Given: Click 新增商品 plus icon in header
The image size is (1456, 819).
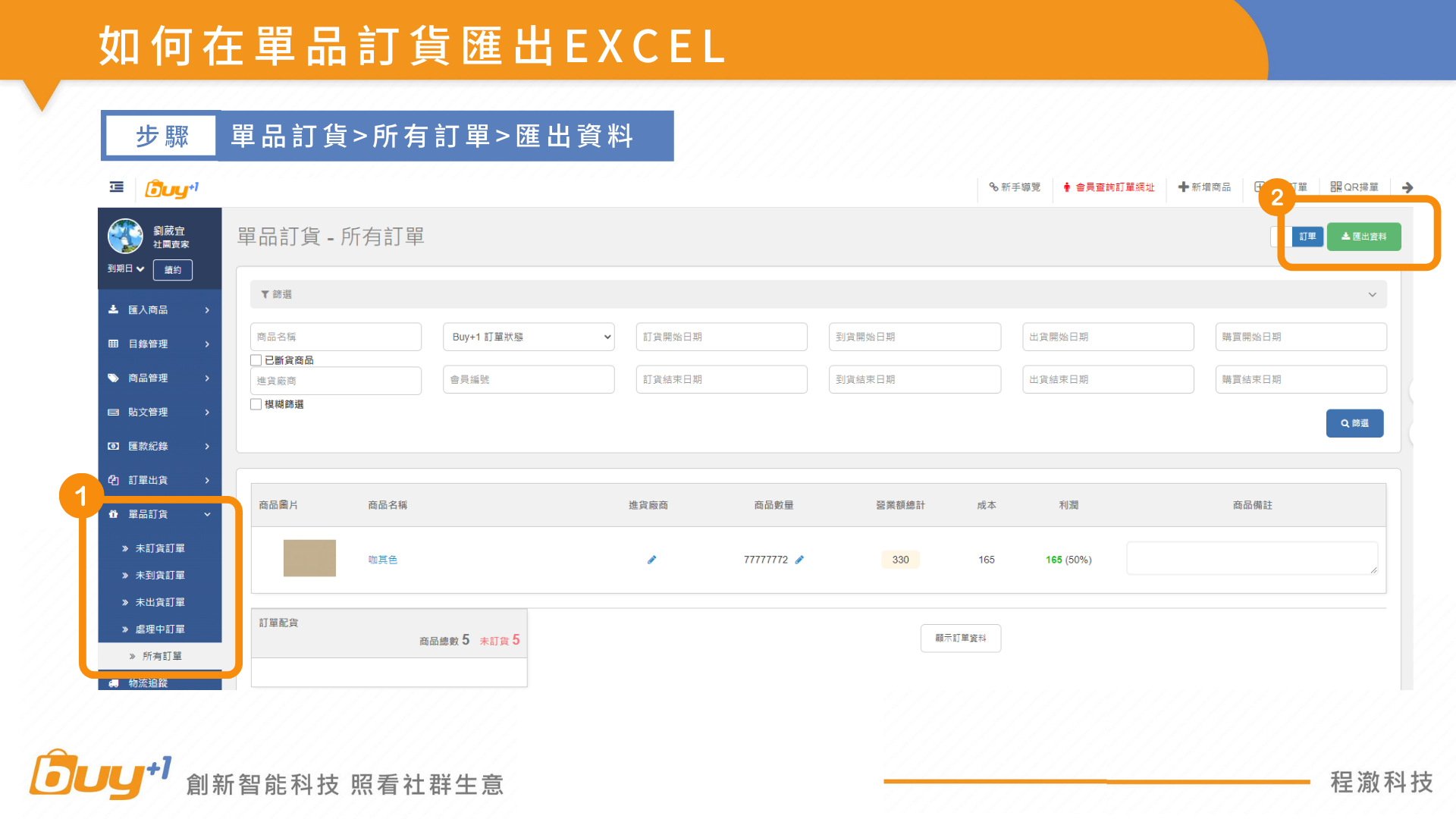Looking at the screenshot, I should 1183,187.
